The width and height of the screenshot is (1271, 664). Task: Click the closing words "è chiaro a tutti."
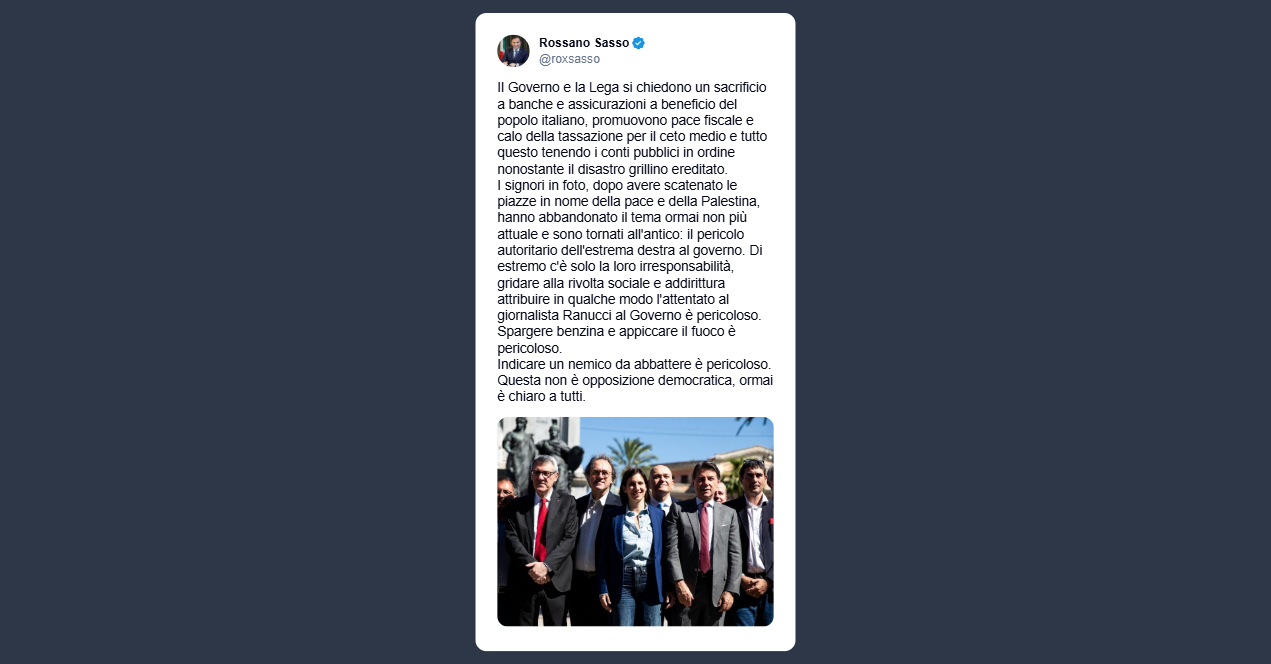click(x=541, y=396)
